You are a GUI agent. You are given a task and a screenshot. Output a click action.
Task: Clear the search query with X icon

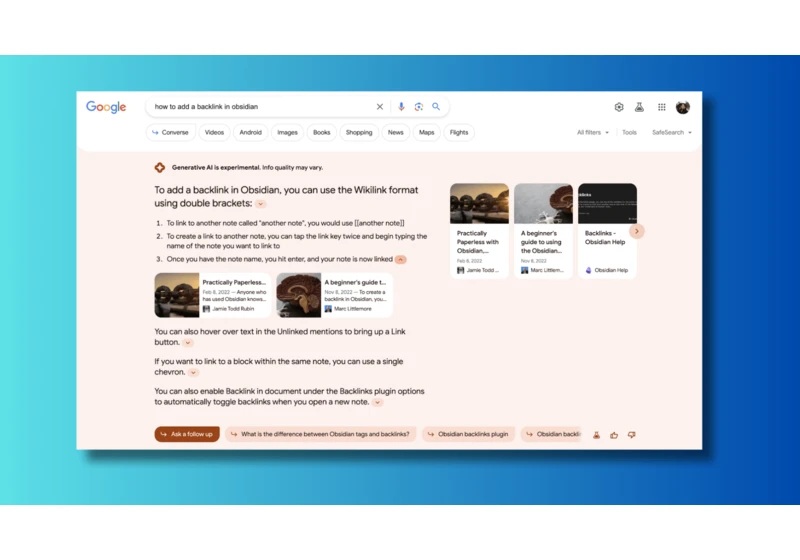pyautogui.click(x=380, y=107)
